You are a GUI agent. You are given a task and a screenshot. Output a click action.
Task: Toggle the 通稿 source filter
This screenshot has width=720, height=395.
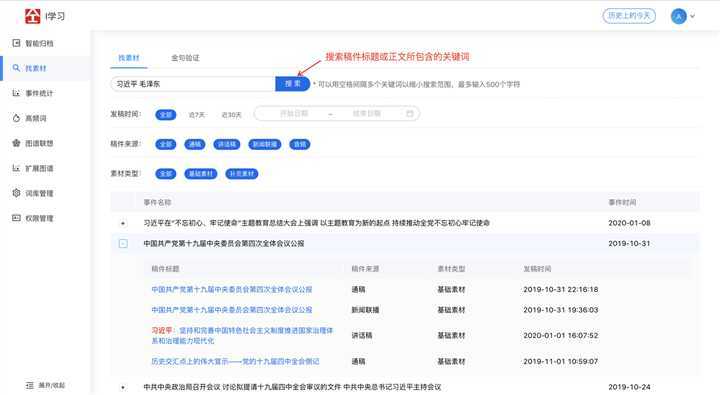[x=195, y=144]
